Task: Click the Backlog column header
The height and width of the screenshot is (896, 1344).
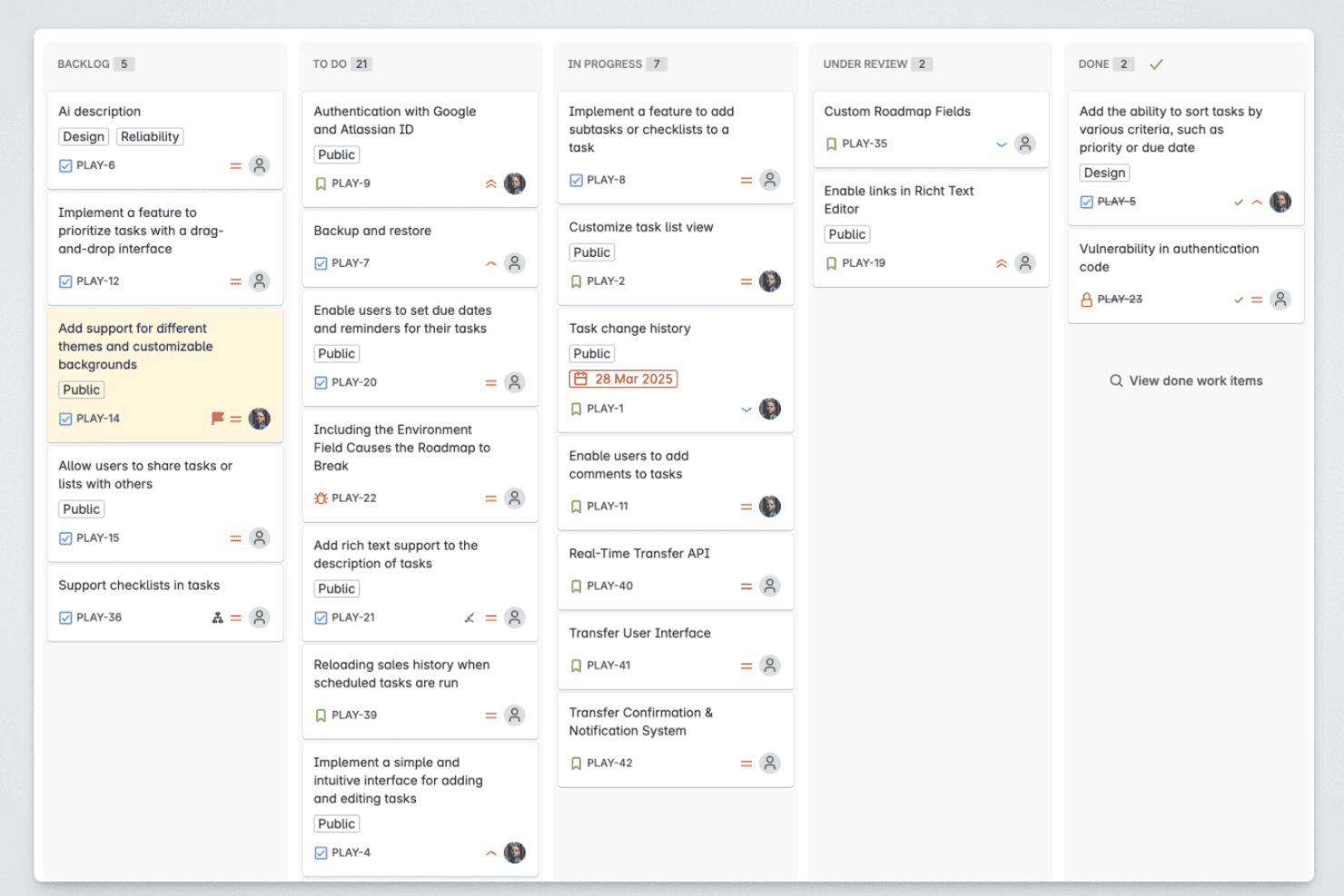Action: (83, 64)
